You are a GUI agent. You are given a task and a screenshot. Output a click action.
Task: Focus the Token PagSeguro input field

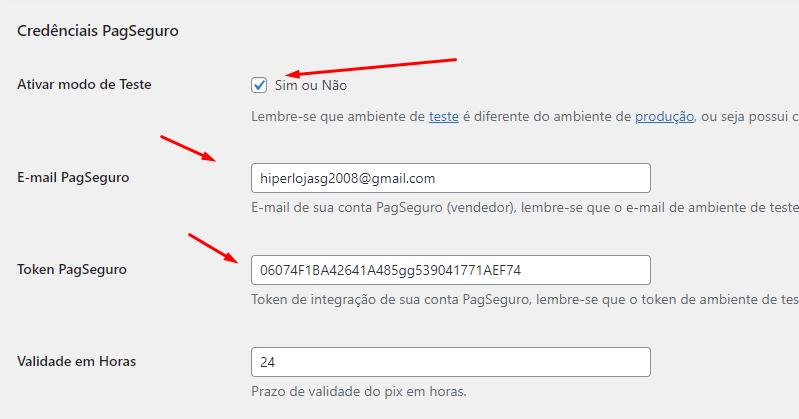pos(450,270)
